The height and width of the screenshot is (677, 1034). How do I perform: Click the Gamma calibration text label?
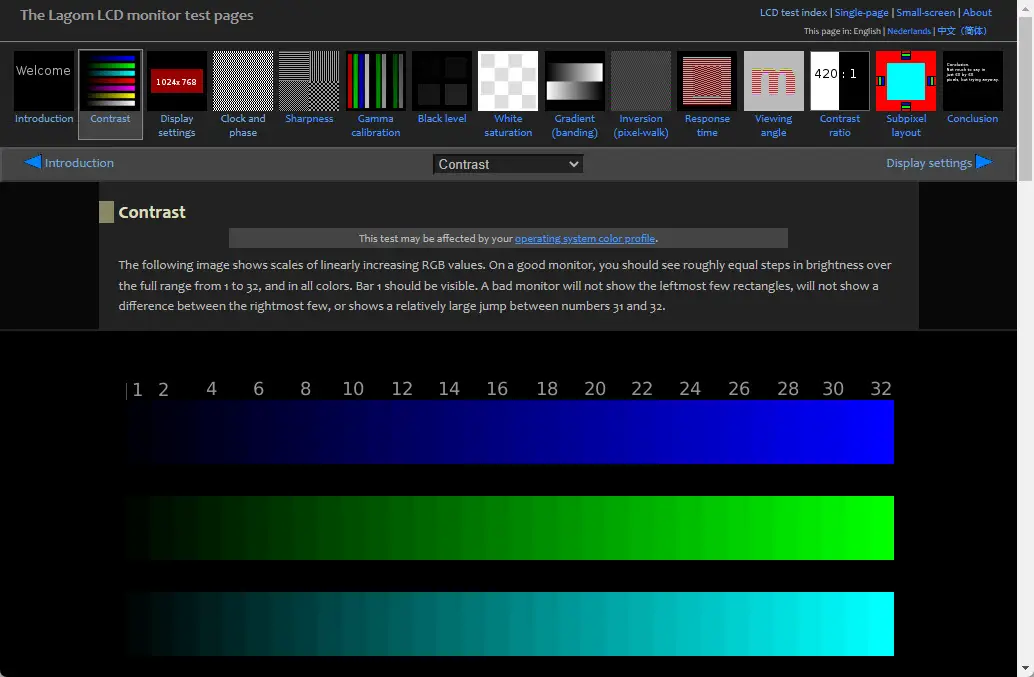click(375, 125)
